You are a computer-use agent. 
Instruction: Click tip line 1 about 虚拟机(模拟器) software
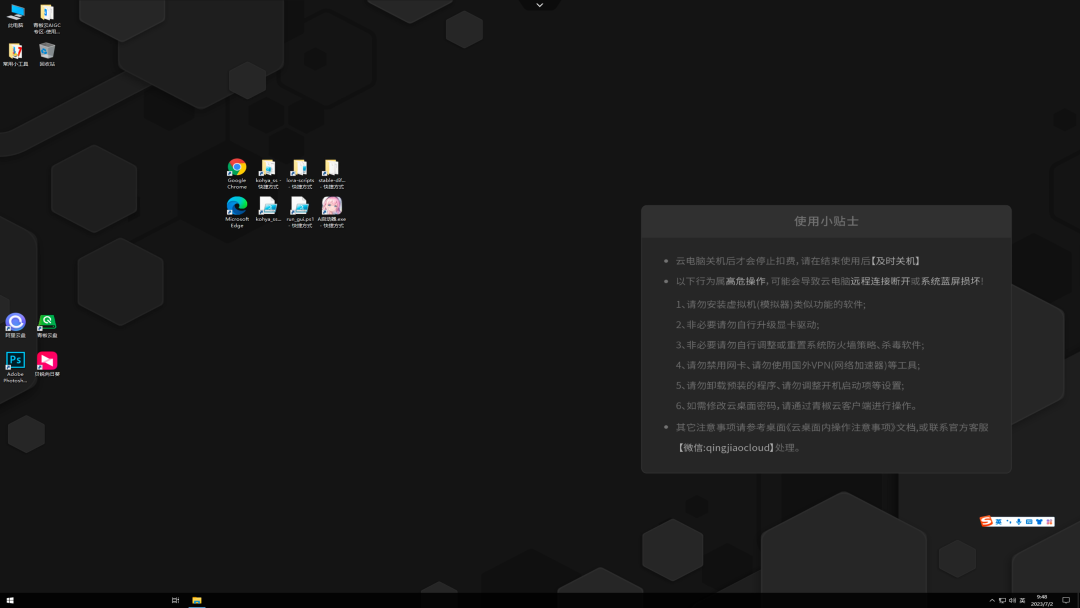(771, 304)
